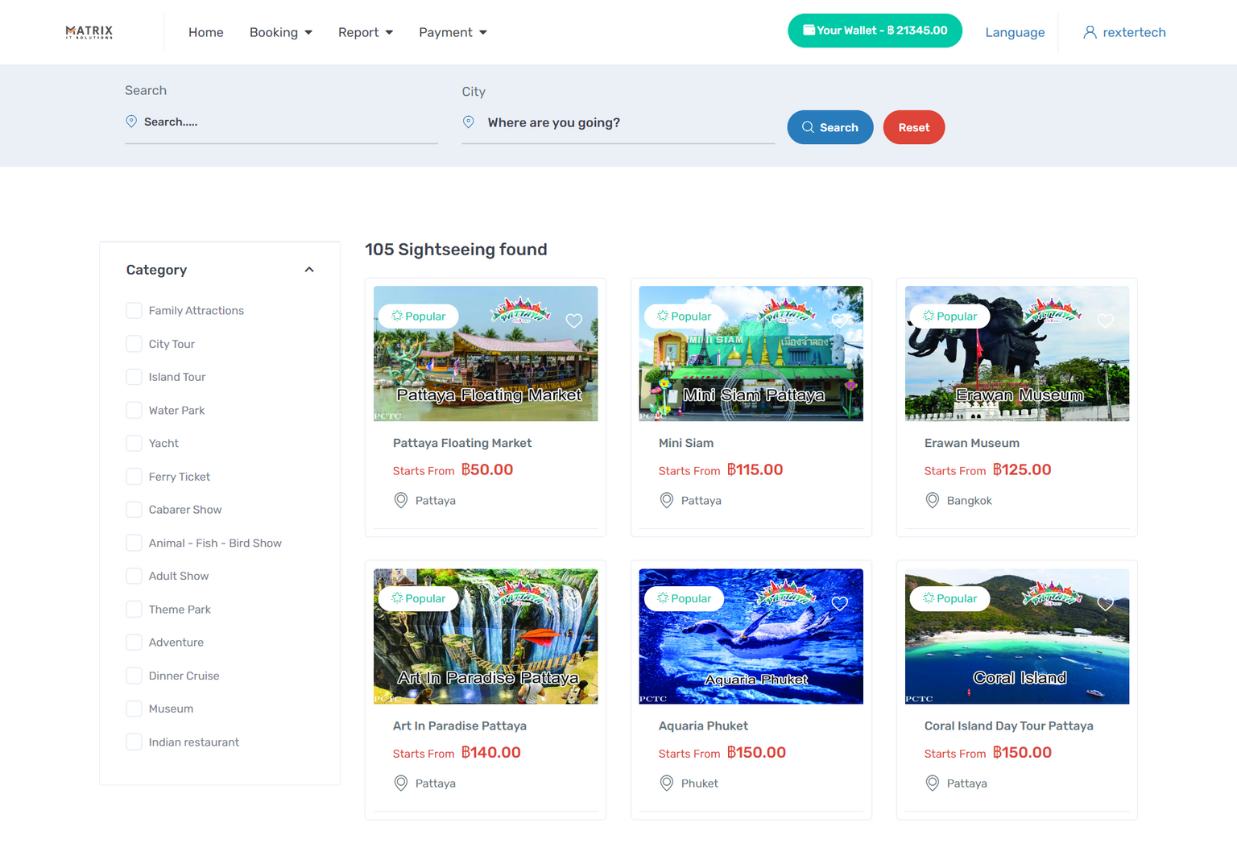Go to the Home menu item
Image resolution: width=1237 pixels, height=841 pixels.
click(206, 32)
